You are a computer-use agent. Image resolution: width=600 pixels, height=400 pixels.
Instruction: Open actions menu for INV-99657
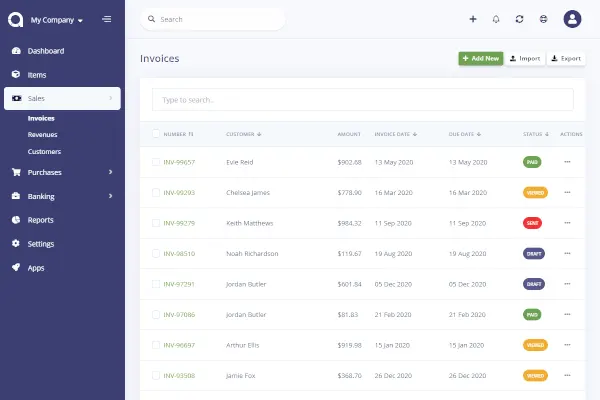coord(568,162)
